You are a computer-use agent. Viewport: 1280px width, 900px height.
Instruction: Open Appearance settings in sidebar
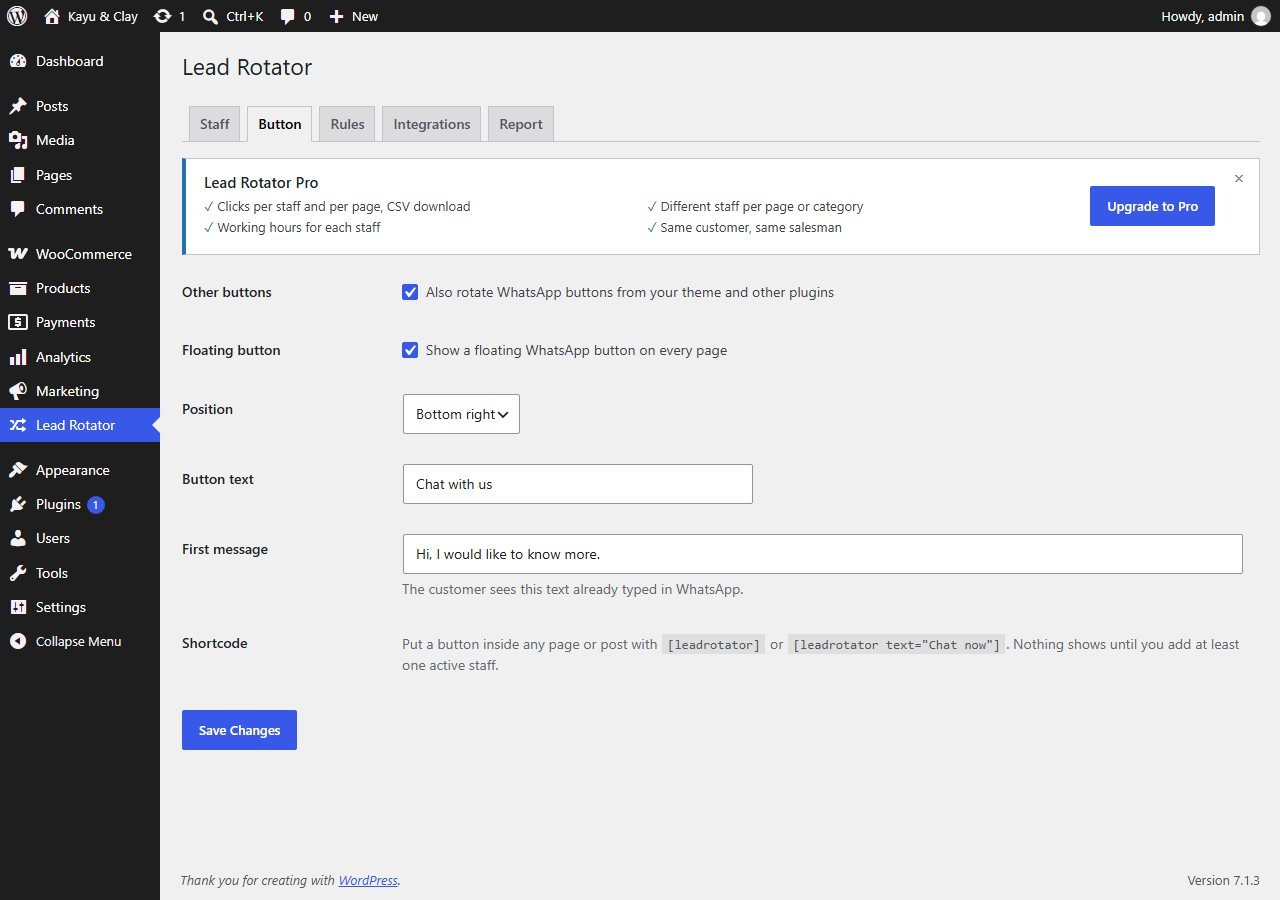[80, 470]
